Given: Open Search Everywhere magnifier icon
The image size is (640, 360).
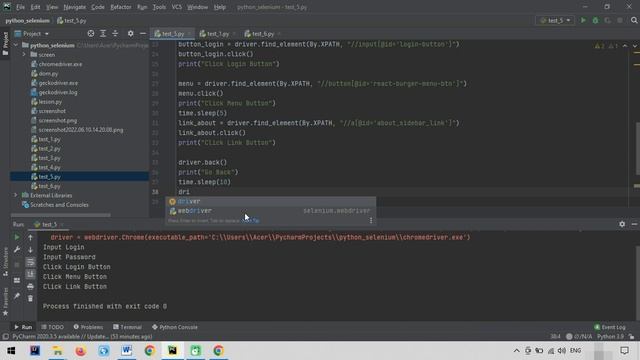Looking at the screenshot, I should point(634,20).
